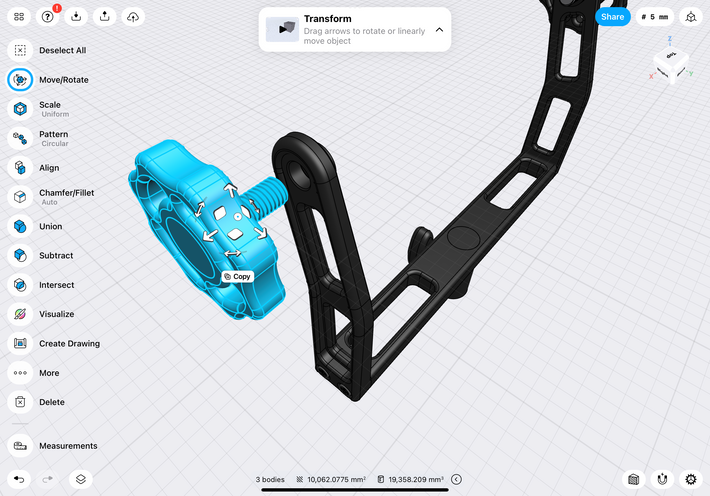Click the 'Deselect All' label

pos(62,50)
